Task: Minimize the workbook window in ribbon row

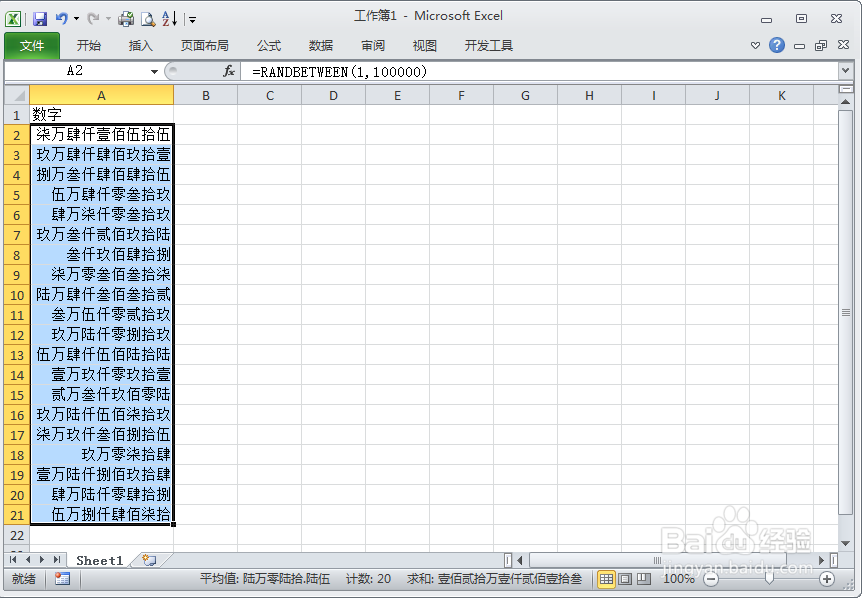Action: (x=799, y=46)
